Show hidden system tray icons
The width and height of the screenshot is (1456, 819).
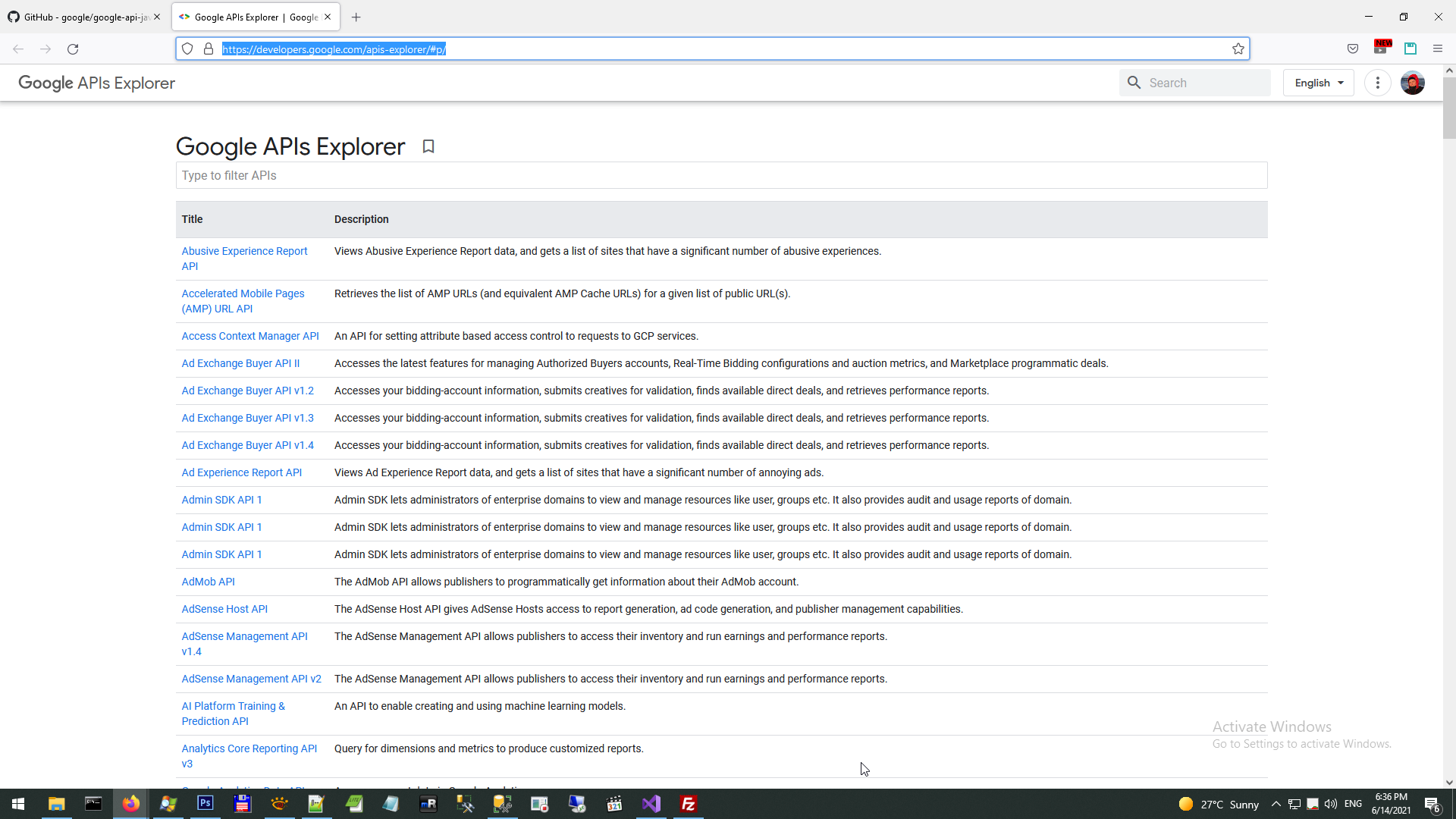(x=1276, y=804)
